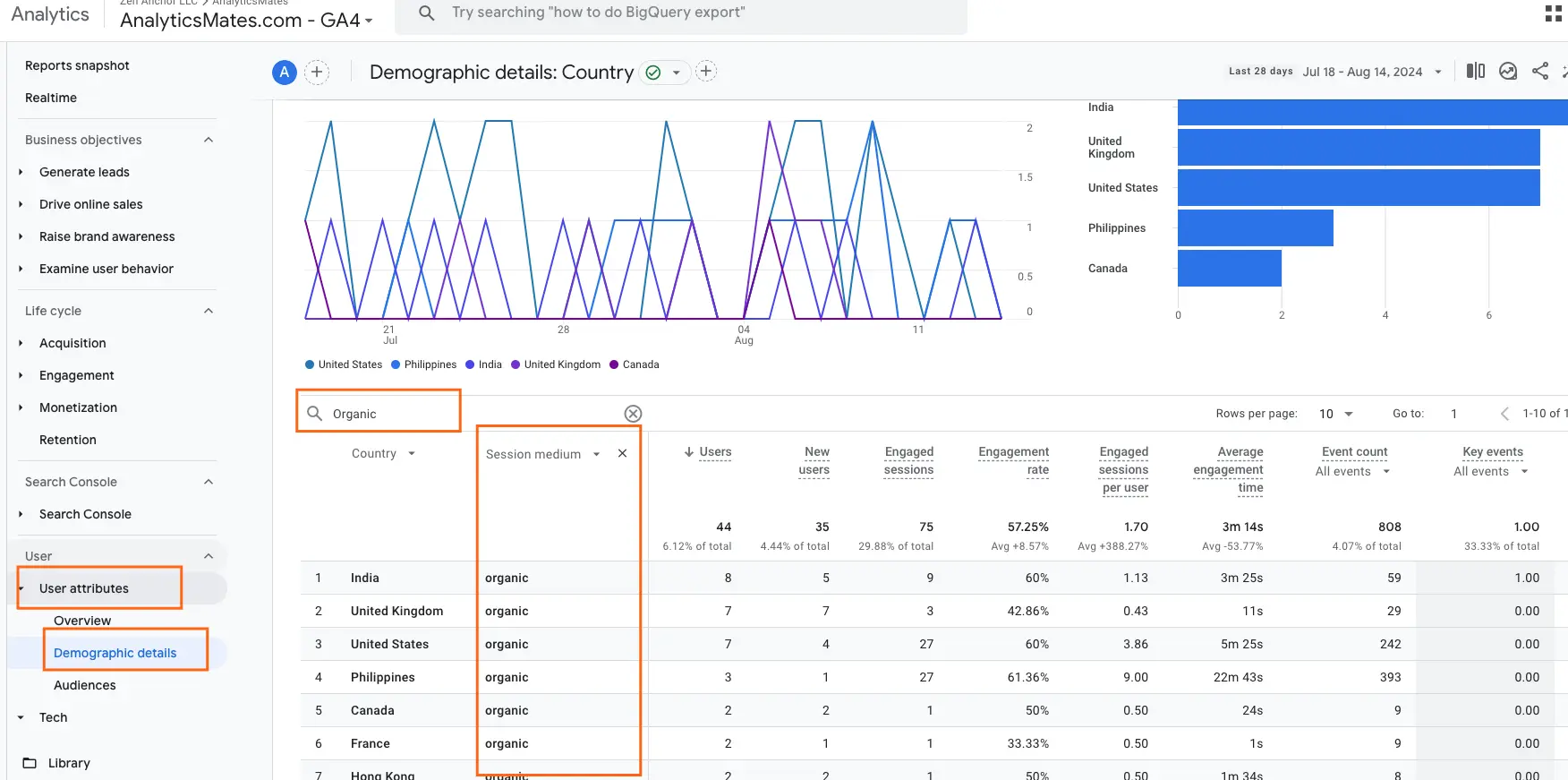
Task: Open the Event count All events dropdown
Action: click(x=1351, y=472)
